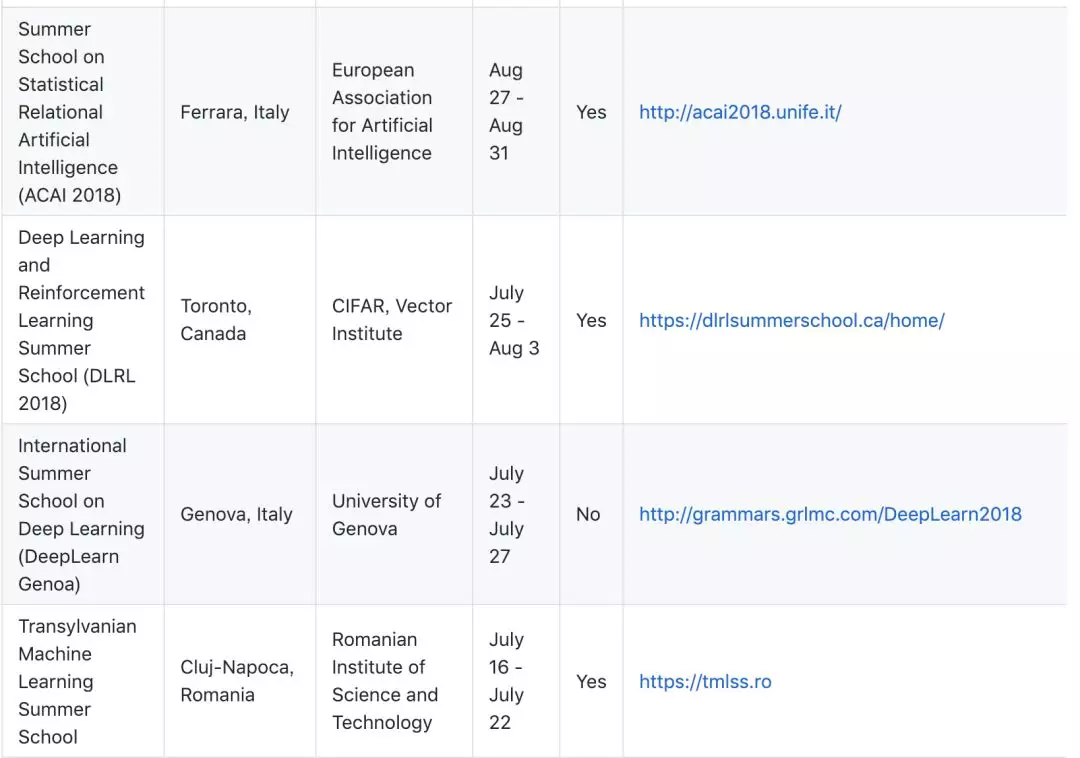
Task: Open the grammars.grlmc.com DeepLearn2018 link
Action: click(830, 514)
